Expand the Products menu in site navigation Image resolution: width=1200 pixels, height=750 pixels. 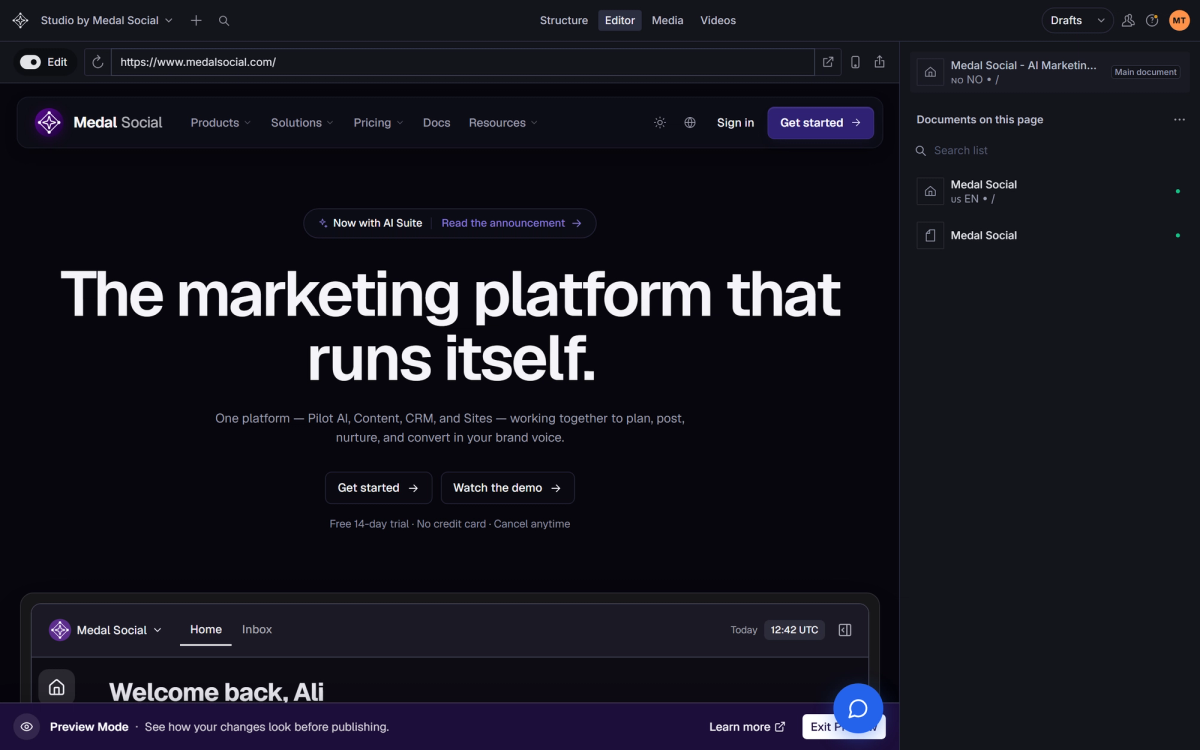coord(221,123)
